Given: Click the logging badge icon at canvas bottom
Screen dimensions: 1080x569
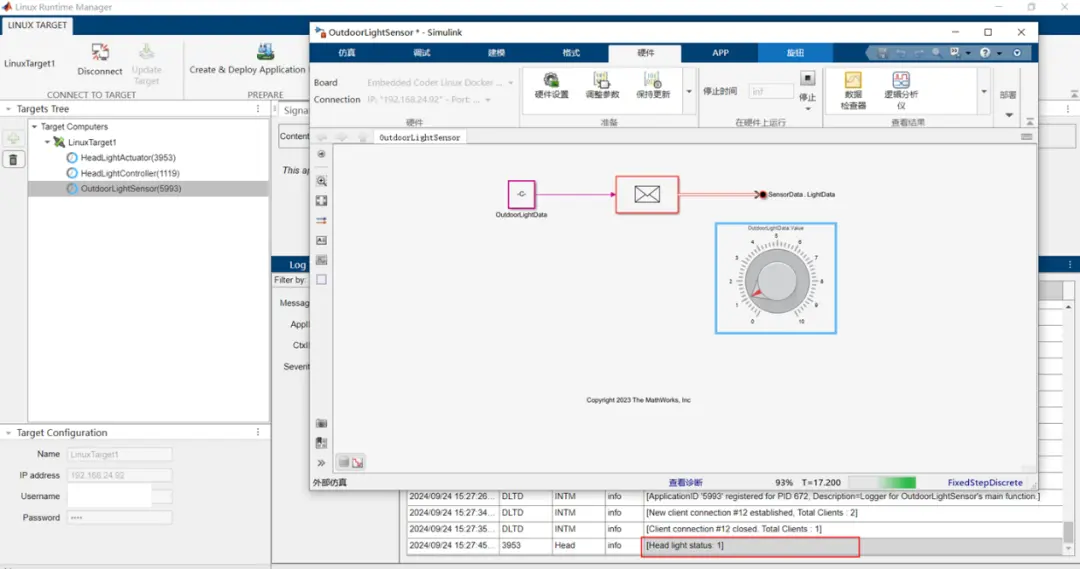Looking at the screenshot, I should tap(357, 462).
